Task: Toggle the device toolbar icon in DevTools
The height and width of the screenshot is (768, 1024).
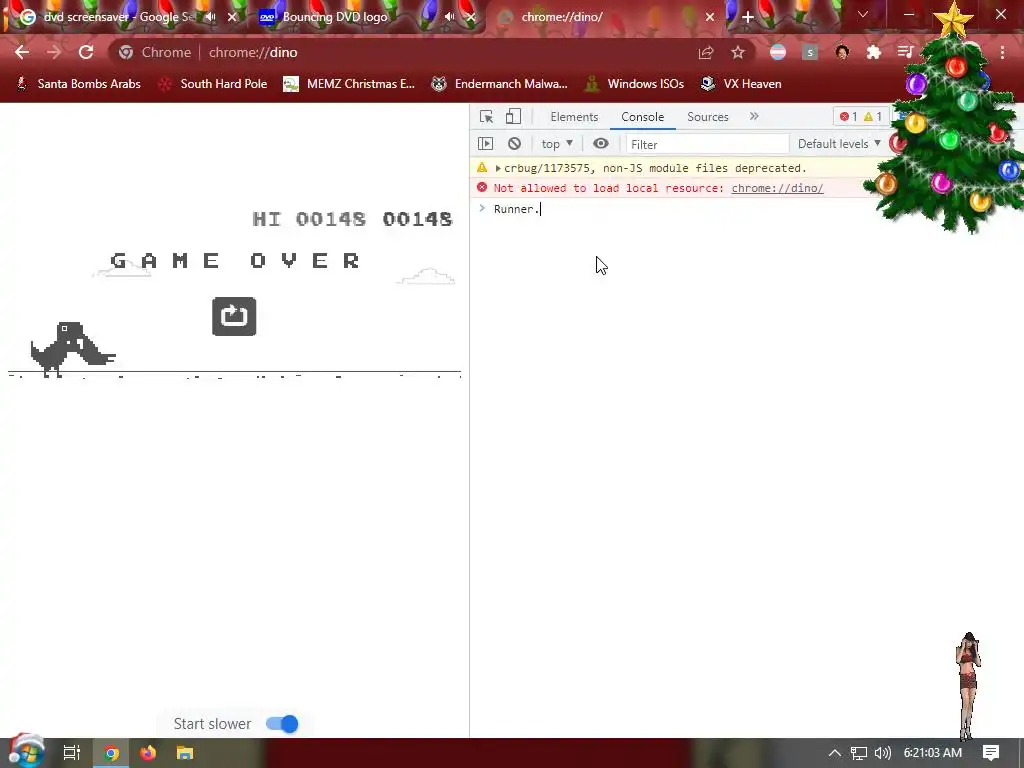Action: point(513,117)
